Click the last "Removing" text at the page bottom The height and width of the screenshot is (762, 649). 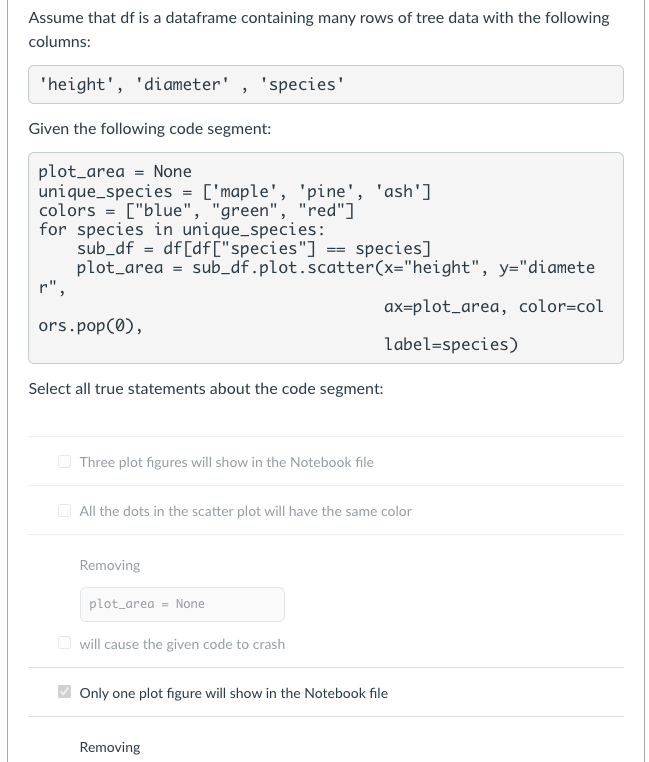pyautogui.click(x=110, y=747)
